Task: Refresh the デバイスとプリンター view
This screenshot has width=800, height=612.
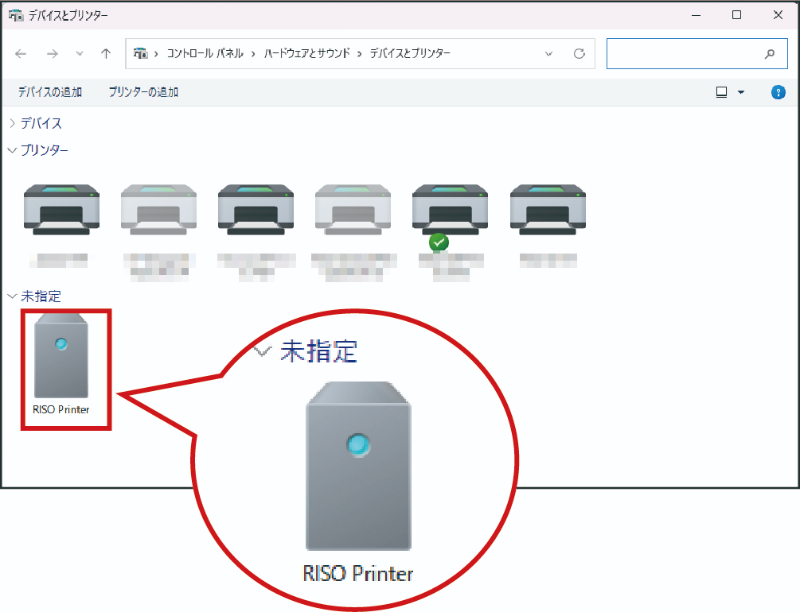Action: (578, 54)
